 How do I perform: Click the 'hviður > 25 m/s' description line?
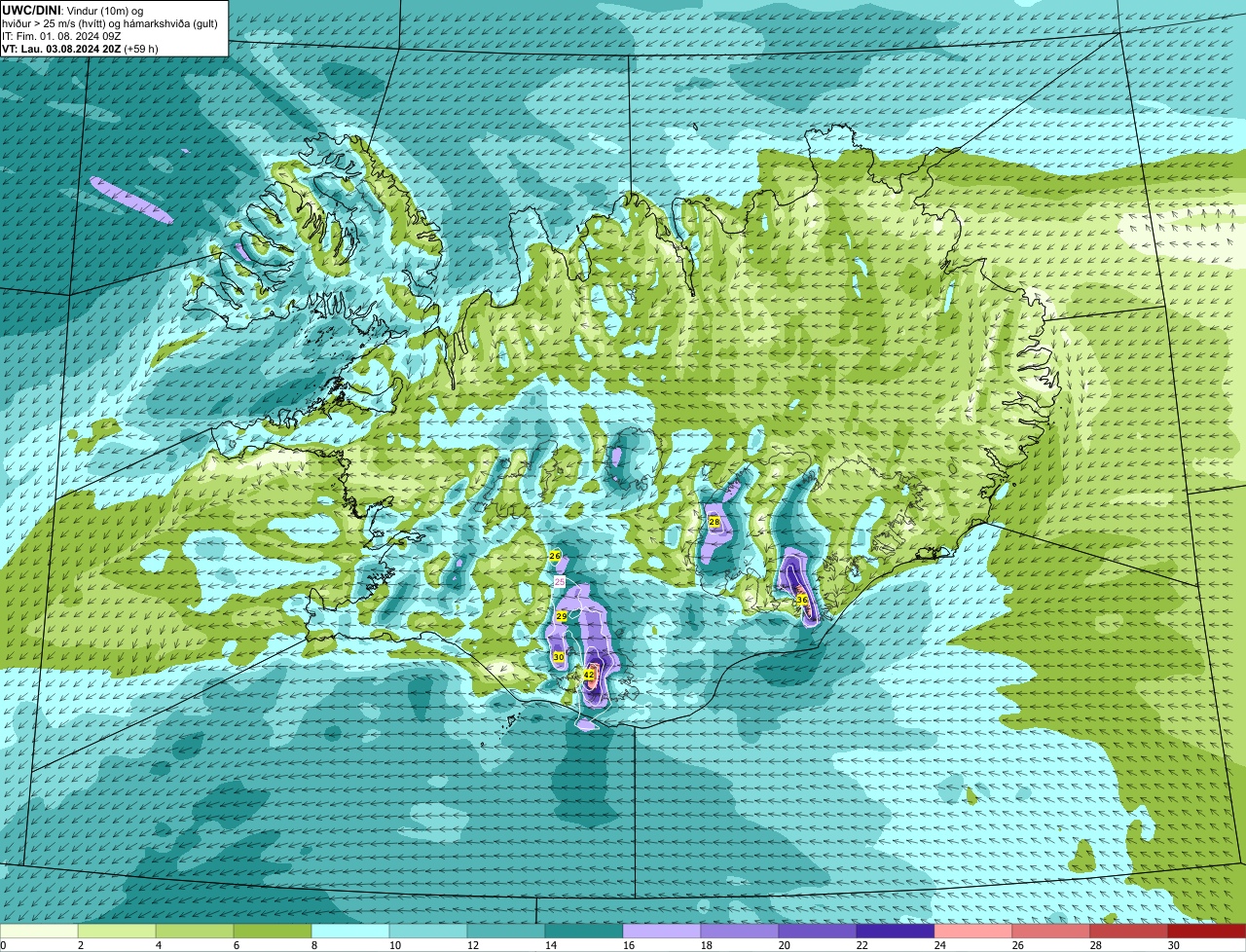[x=110, y=23]
